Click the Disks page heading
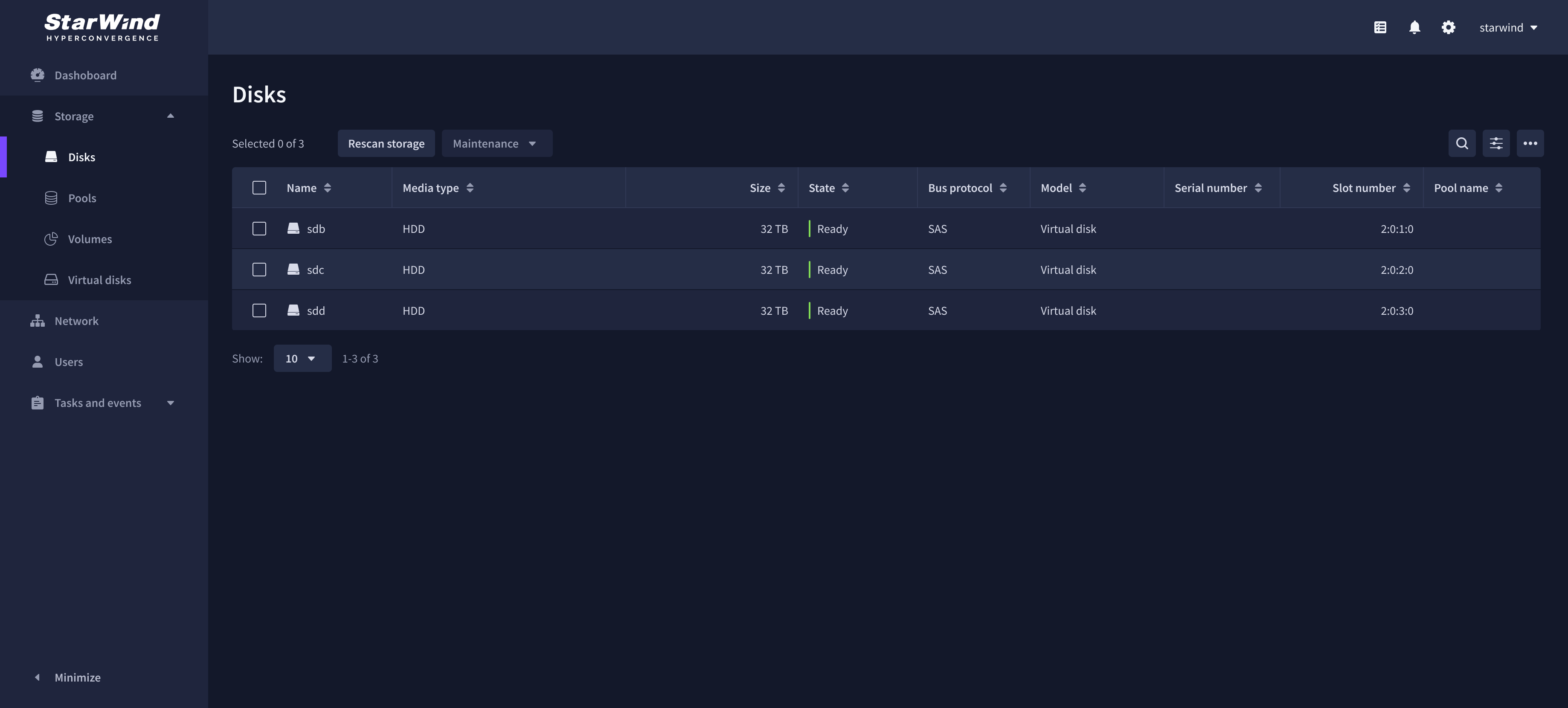This screenshot has width=1568, height=708. point(259,94)
